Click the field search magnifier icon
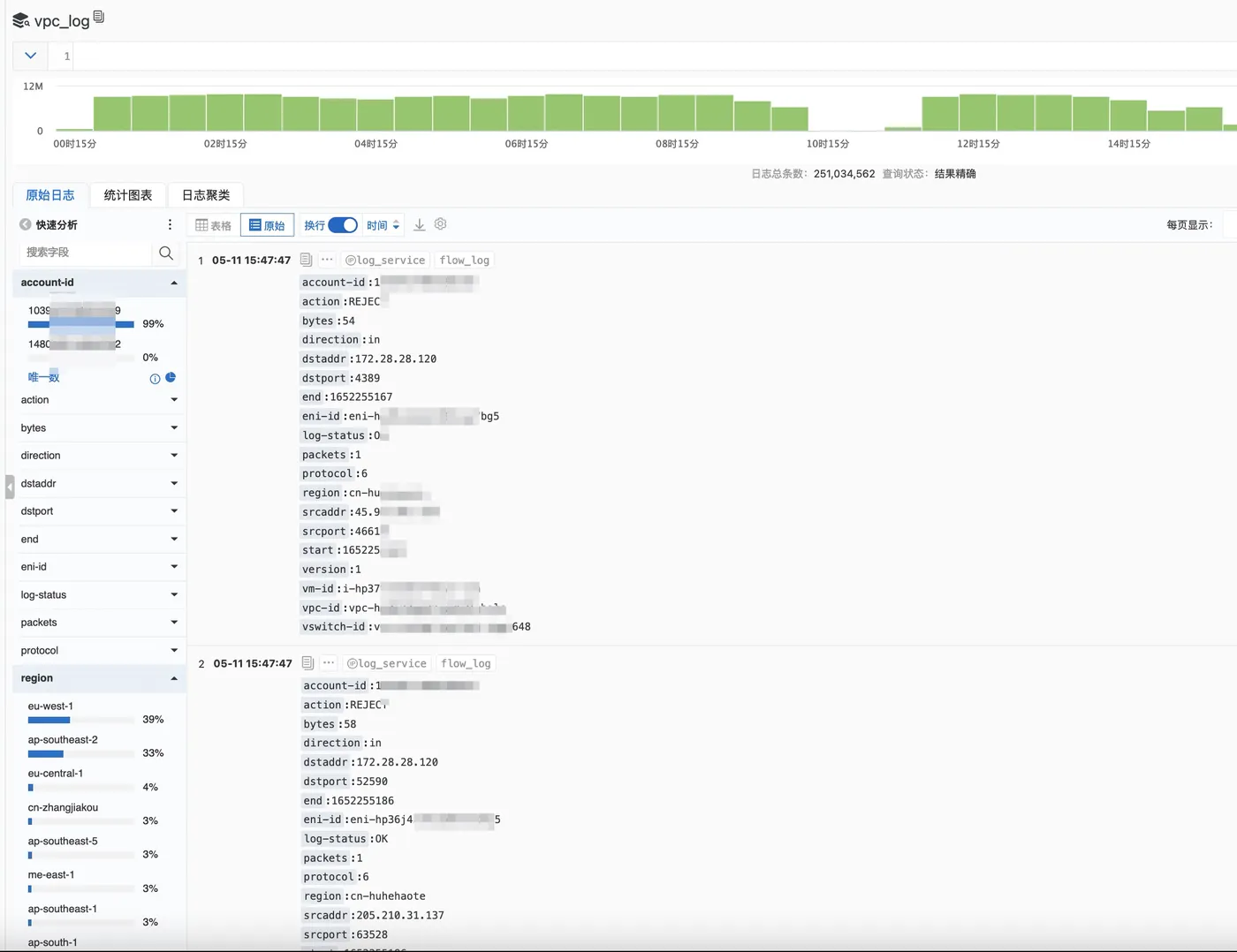This screenshot has height=952, width=1237. 165,253
